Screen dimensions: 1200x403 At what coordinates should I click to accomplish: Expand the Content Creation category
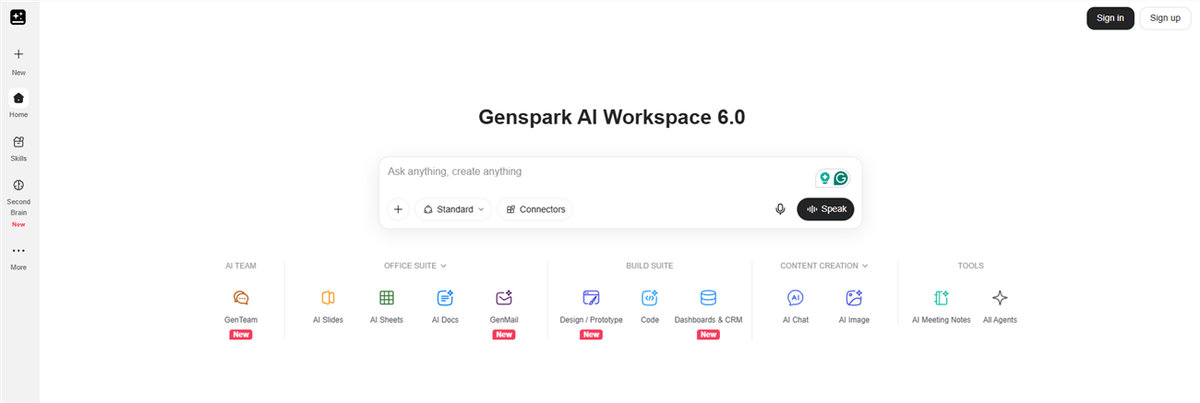point(824,266)
